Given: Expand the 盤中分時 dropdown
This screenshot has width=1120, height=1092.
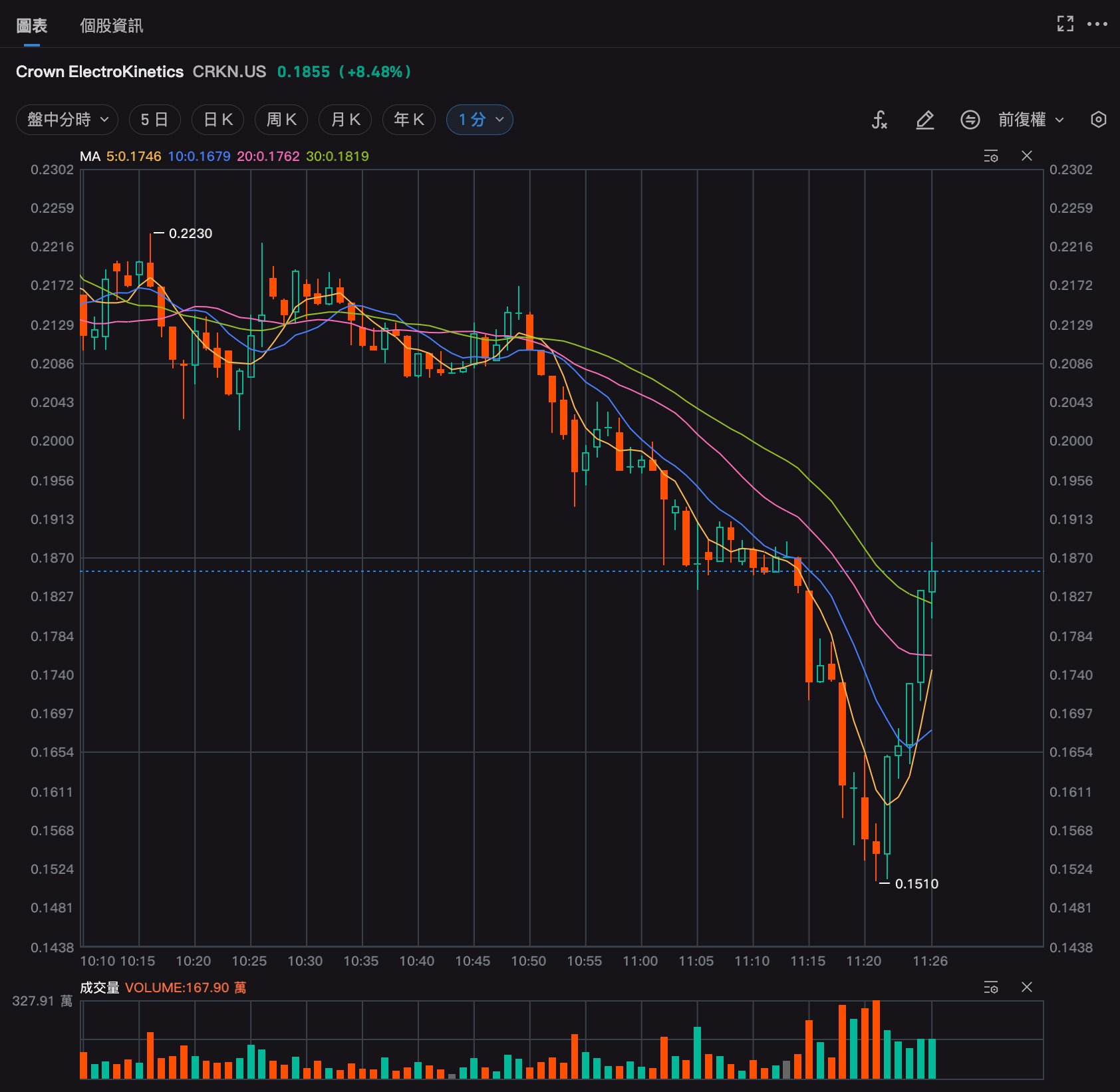Looking at the screenshot, I should coord(67,120).
